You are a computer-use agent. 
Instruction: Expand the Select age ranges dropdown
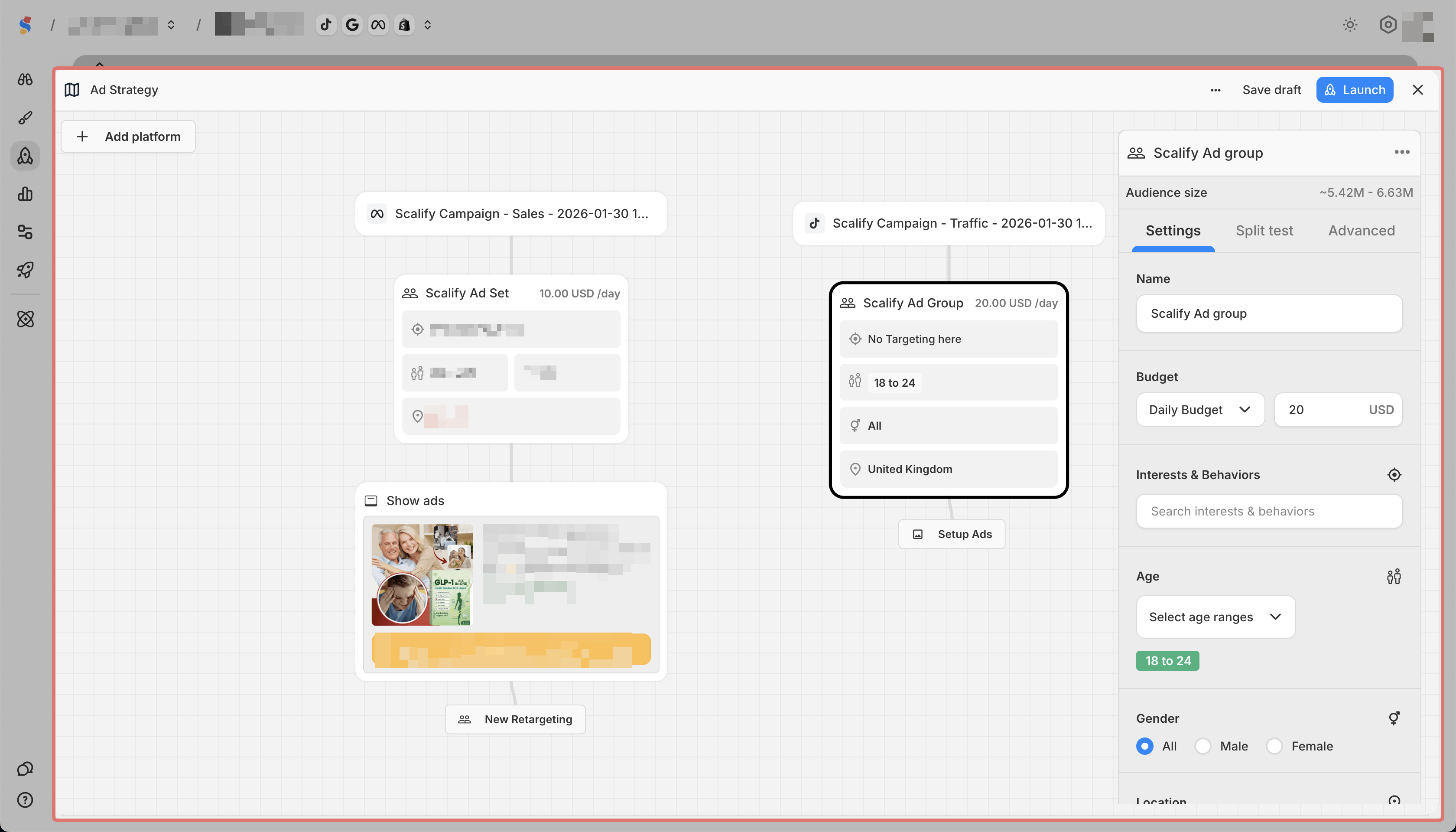click(x=1215, y=617)
